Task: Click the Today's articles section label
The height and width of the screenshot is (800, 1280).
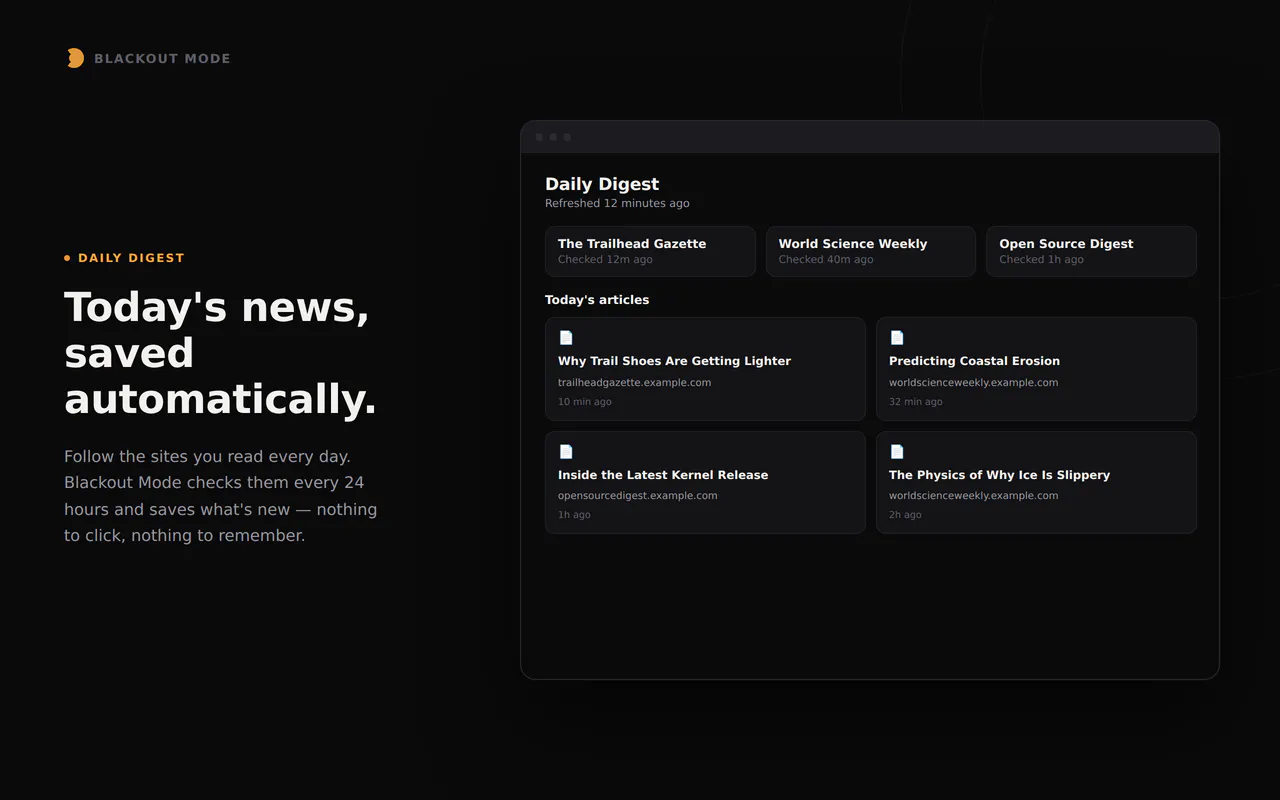Action: [597, 300]
